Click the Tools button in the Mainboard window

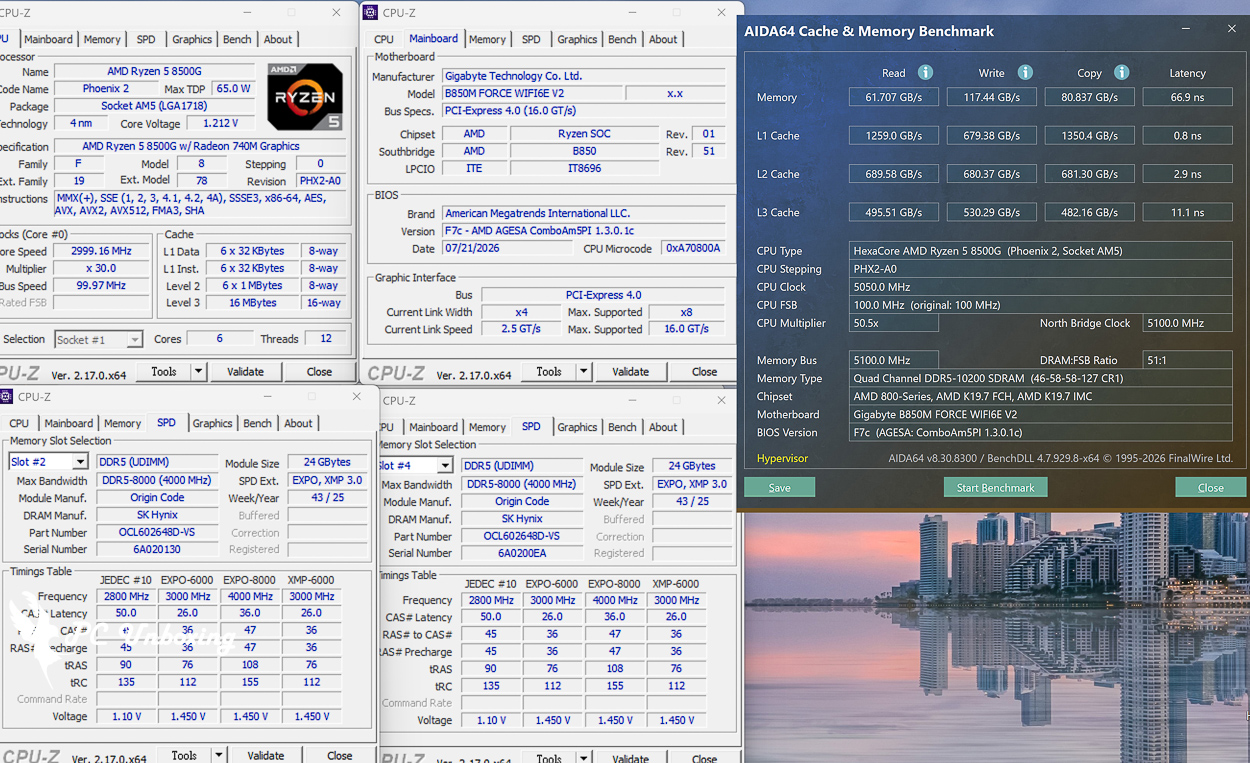(549, 371)
